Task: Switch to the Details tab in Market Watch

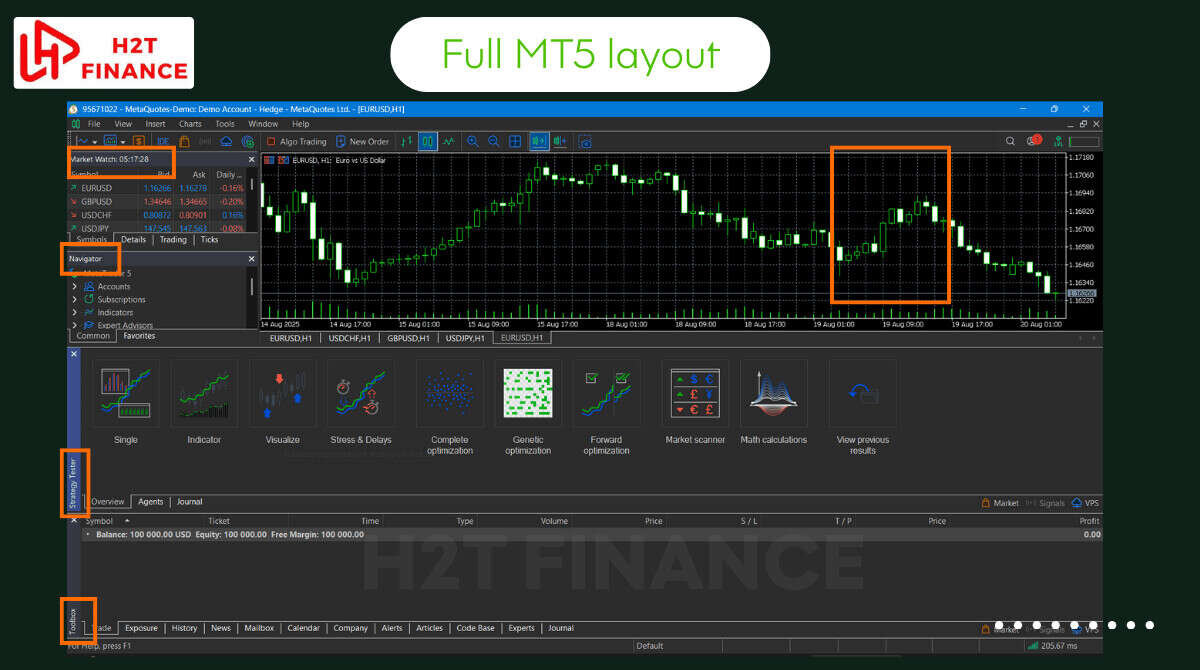Action: coord(133,240)
